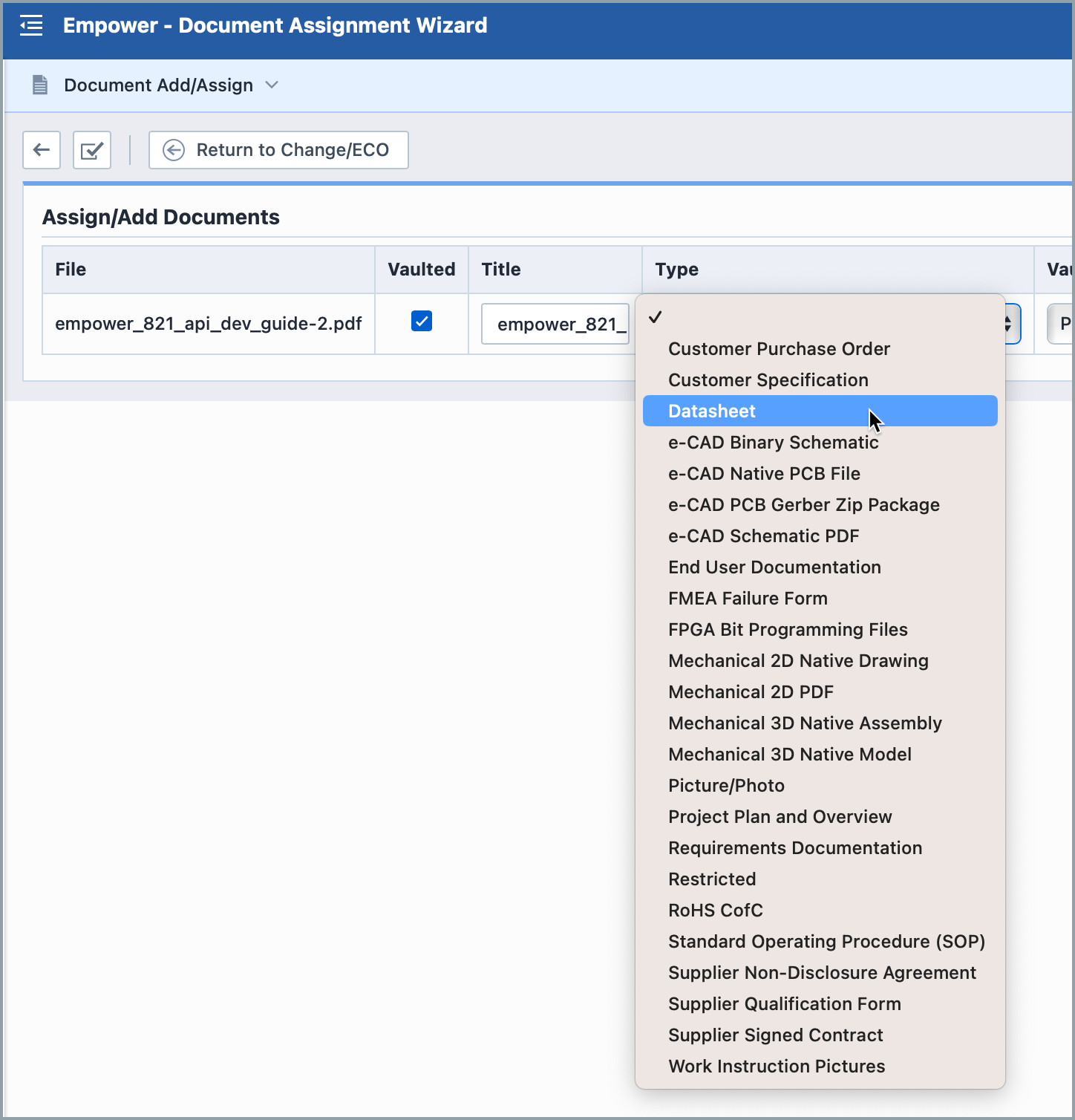1075x1120 pixels.
Task: Select Mechanical 3D Native Assembly type
Action: click(x=805, y=723)
